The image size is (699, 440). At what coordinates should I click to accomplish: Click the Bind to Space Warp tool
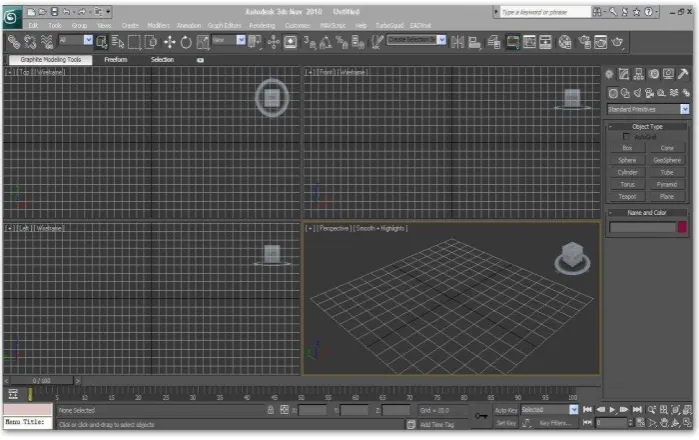coord(46,42)
